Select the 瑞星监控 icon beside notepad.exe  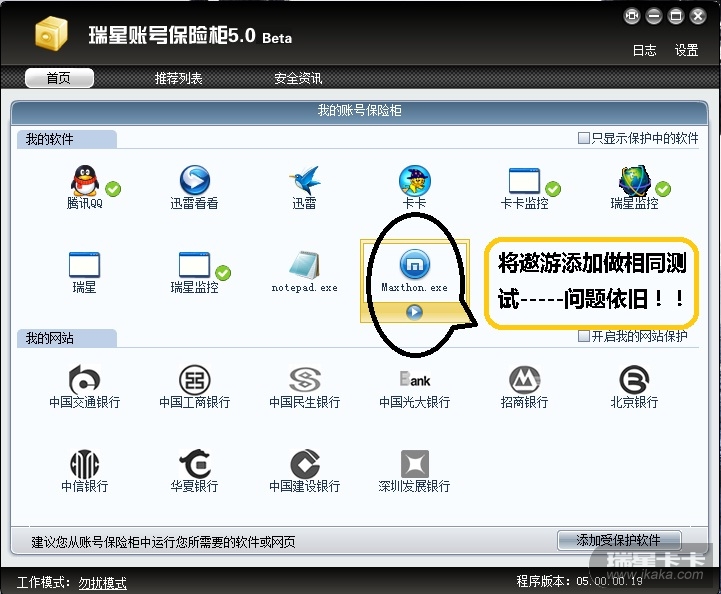195,265
